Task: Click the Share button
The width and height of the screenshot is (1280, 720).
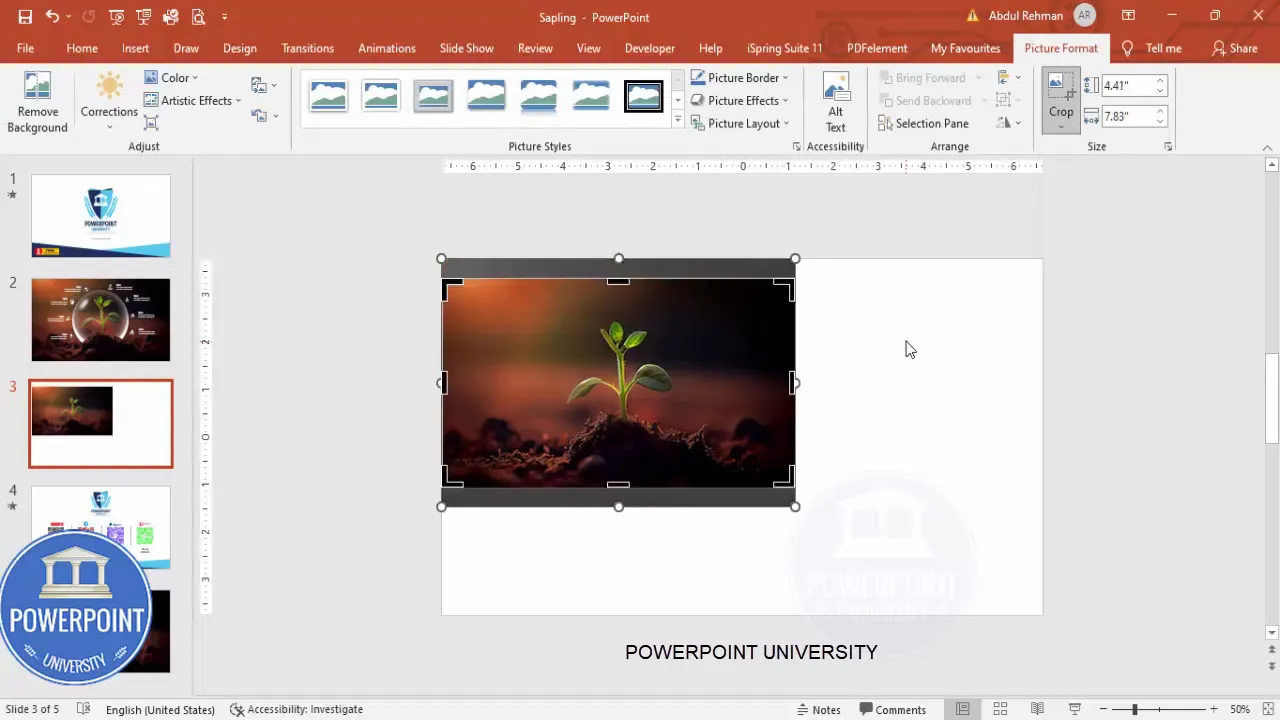Action: (1234, 48)
